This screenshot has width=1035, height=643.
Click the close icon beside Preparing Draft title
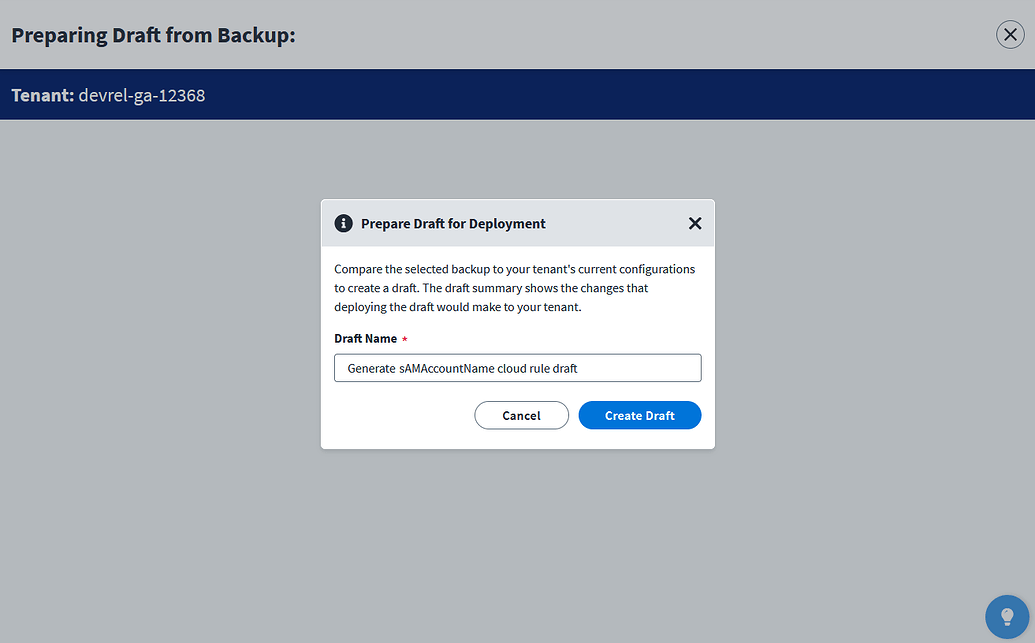[x=1010, y=34]
